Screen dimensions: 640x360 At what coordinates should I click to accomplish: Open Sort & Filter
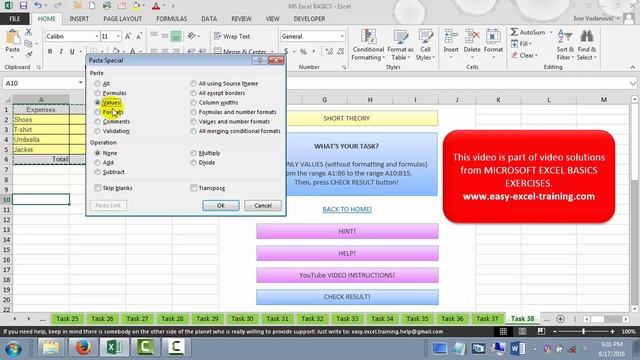565,45
